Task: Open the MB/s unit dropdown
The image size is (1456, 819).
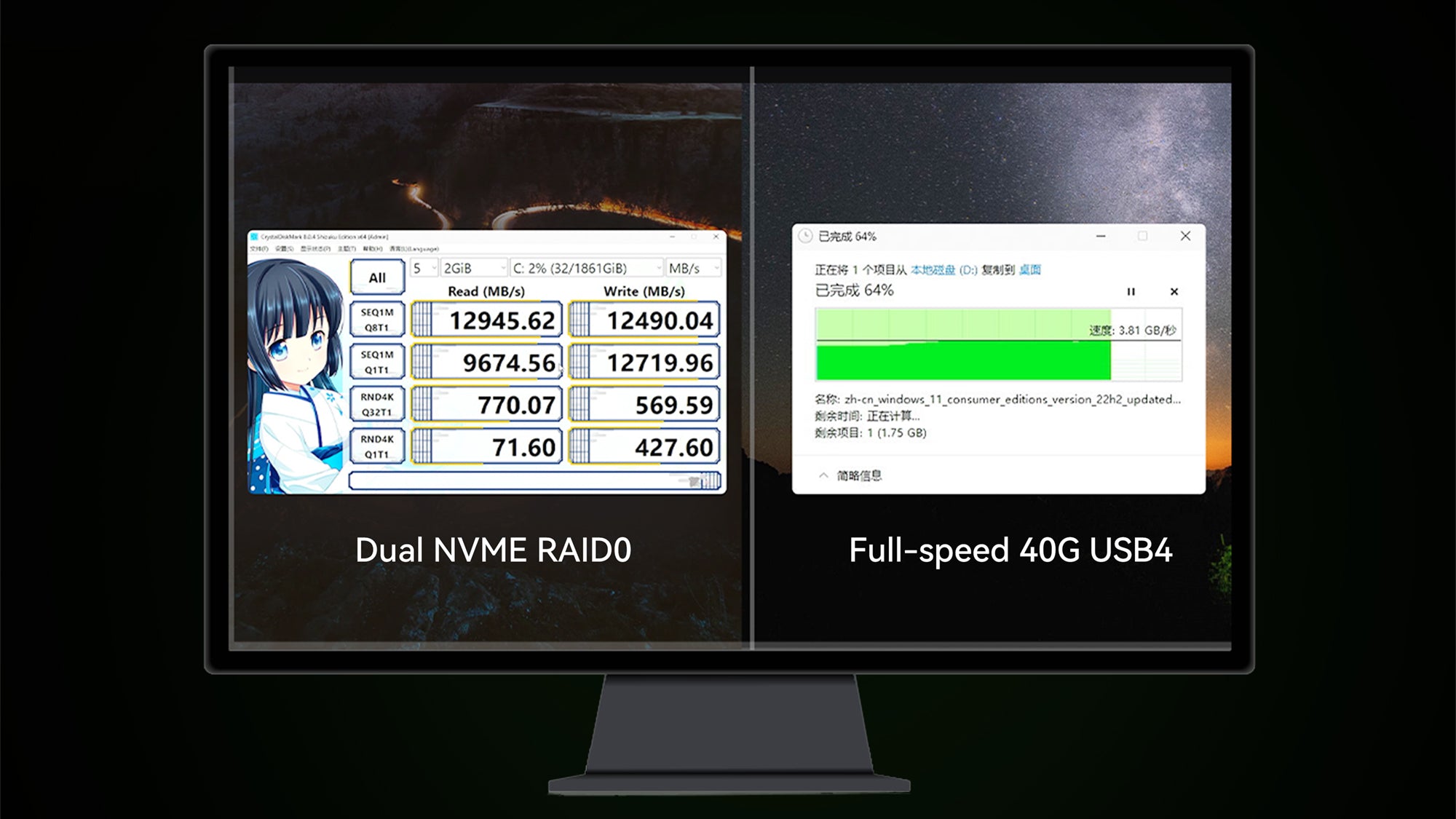Action: (694, 269)
